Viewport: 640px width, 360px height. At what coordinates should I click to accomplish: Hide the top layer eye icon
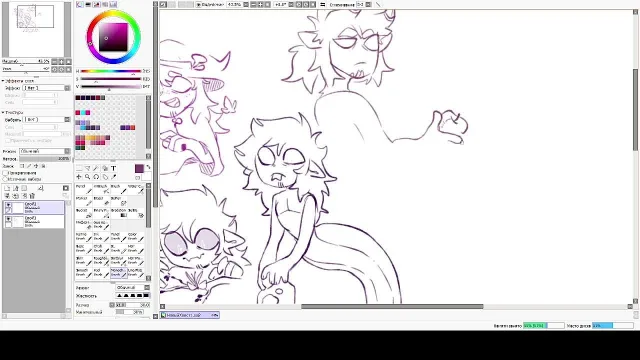8,205
